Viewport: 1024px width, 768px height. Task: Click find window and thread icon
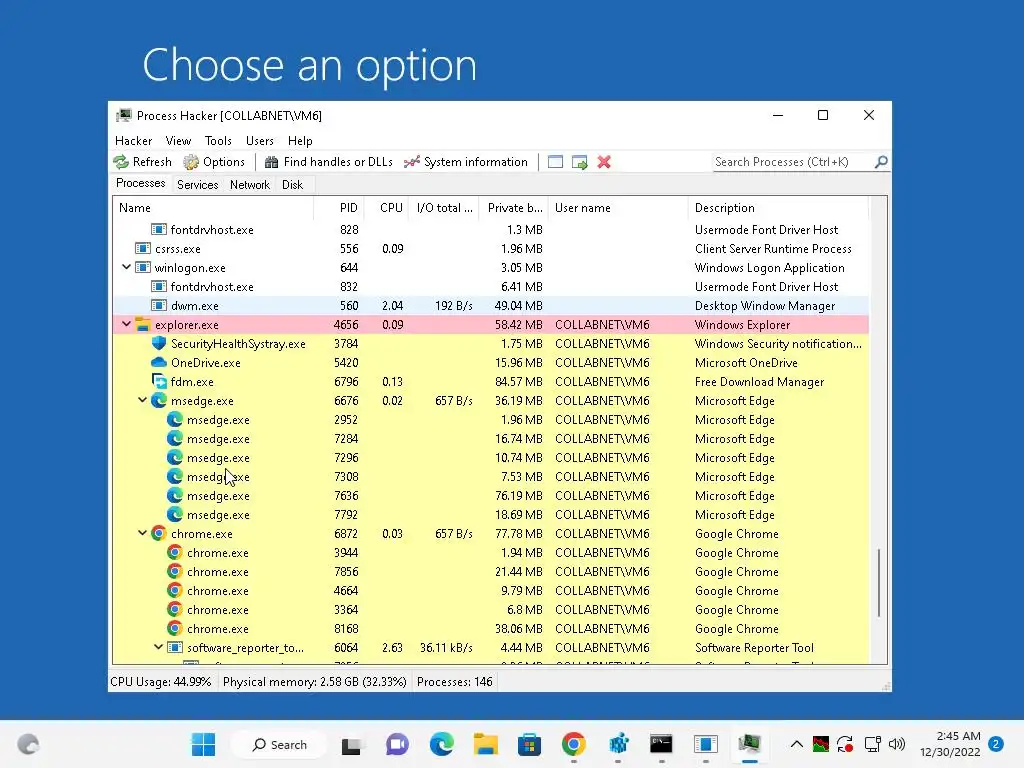coord(579,162)
